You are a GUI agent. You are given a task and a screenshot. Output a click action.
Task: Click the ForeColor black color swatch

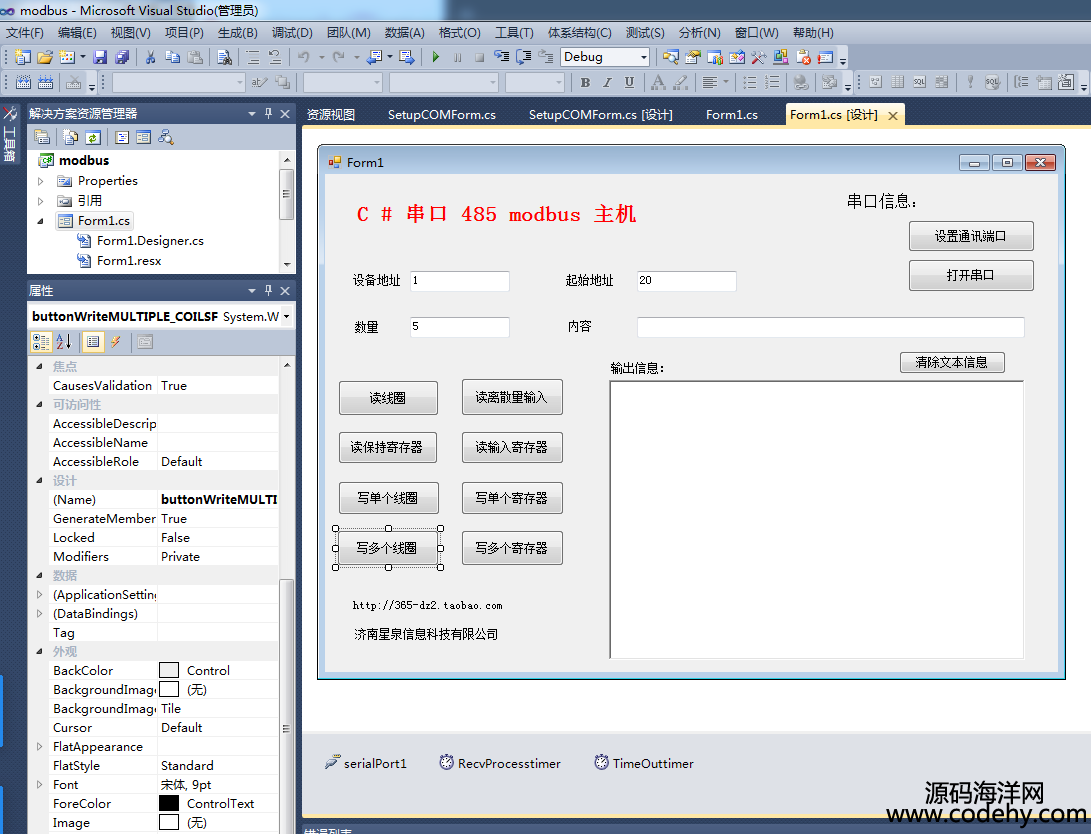coord(169,803)
